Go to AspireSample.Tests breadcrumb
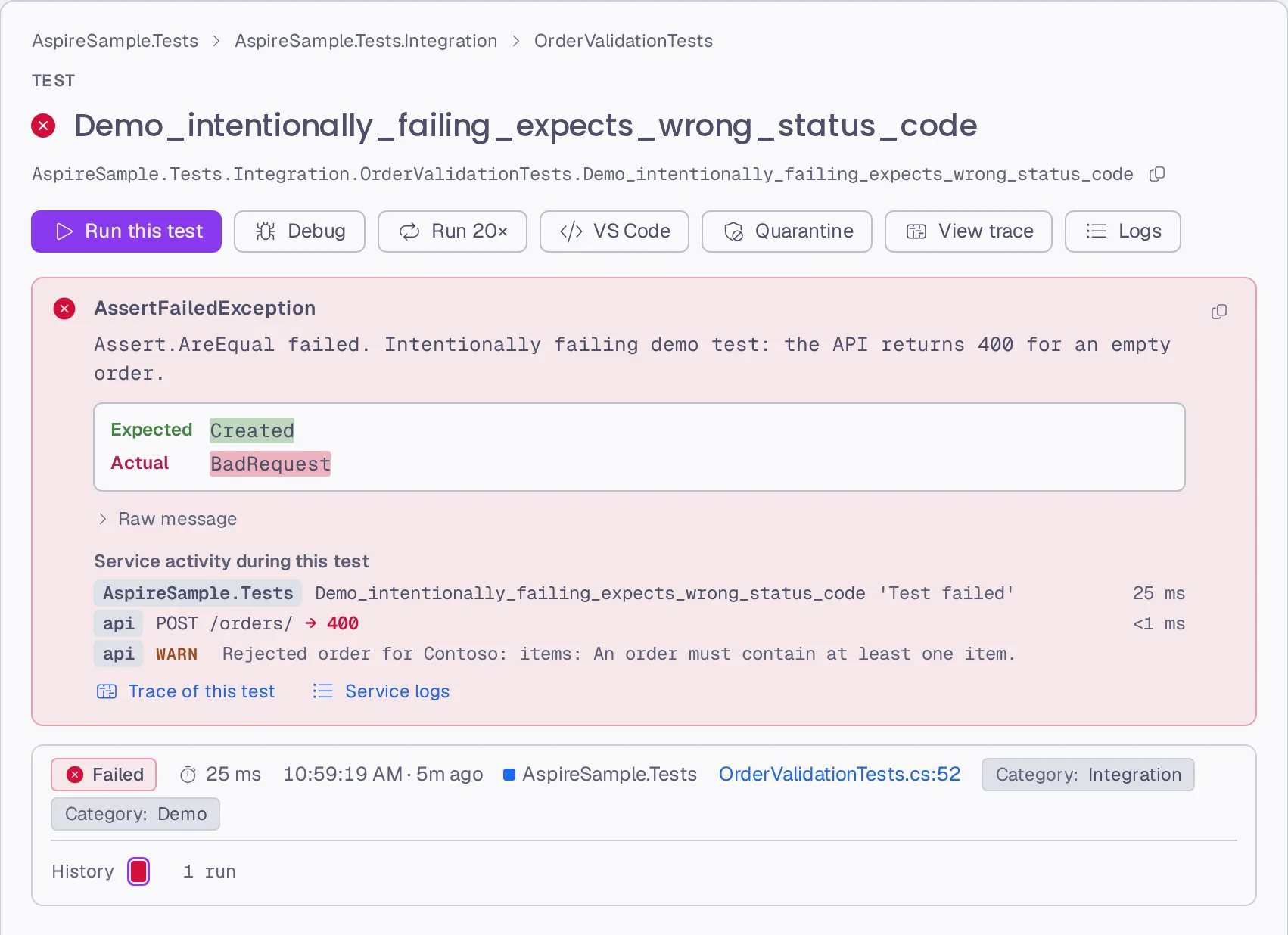Viewport: 1288px width, 935px height. coord(115,41)
